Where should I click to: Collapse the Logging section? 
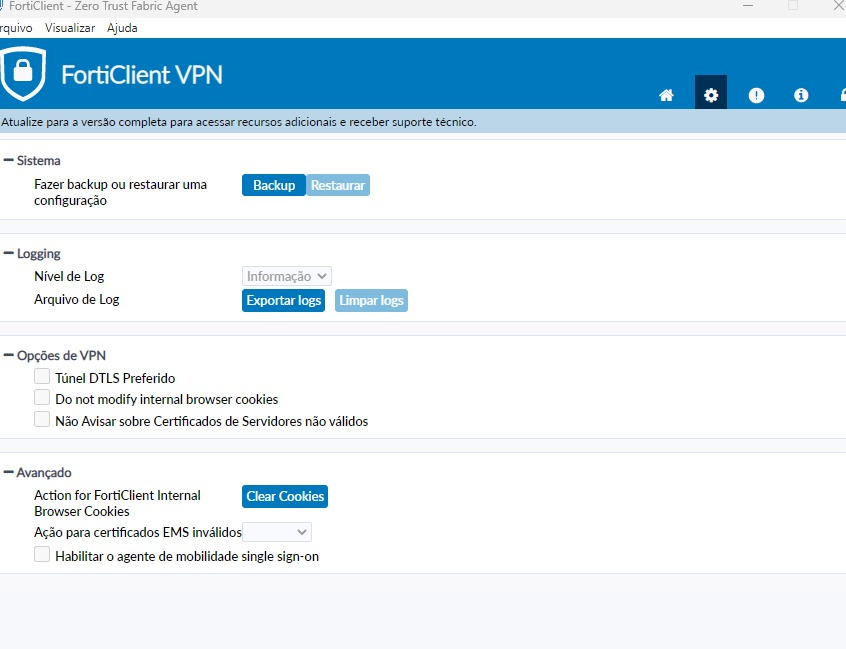coord(8,253)
